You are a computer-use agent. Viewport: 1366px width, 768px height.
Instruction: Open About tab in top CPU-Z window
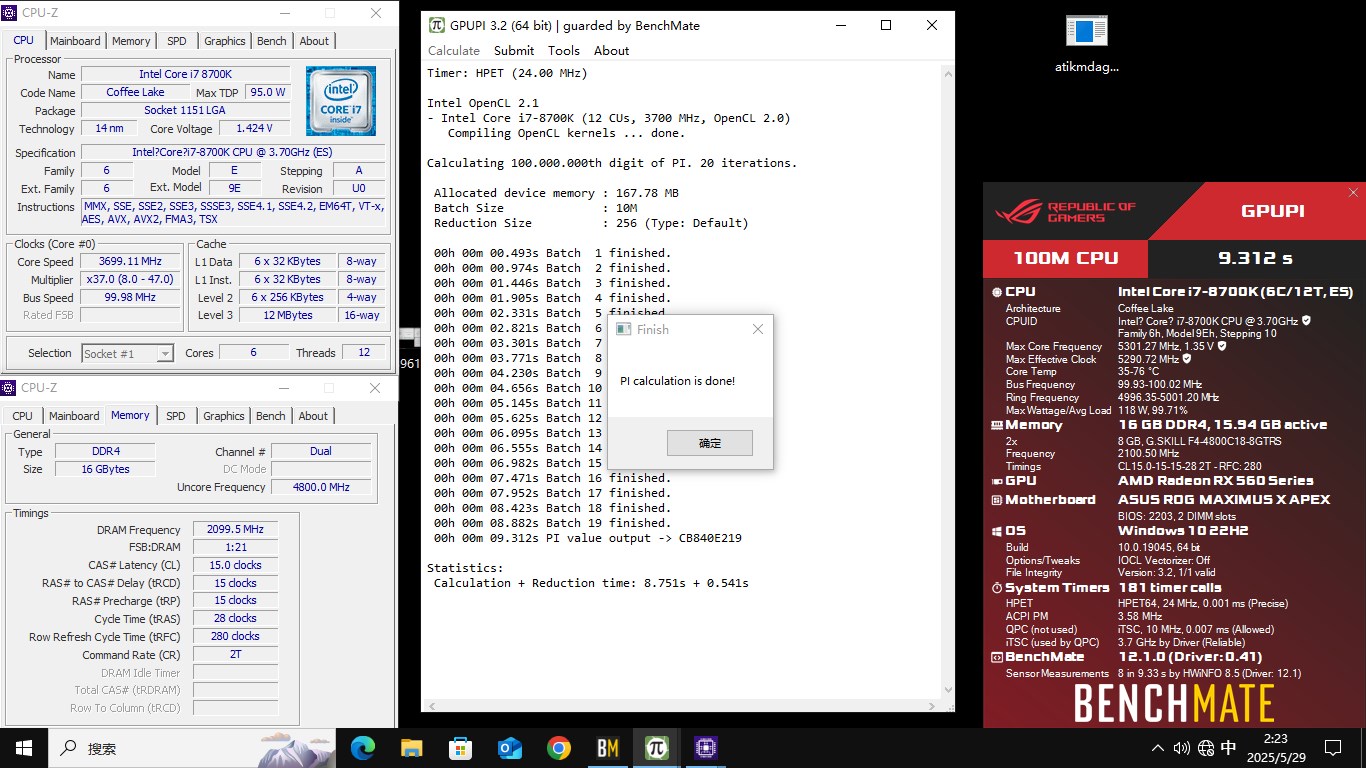pos(314,41)
